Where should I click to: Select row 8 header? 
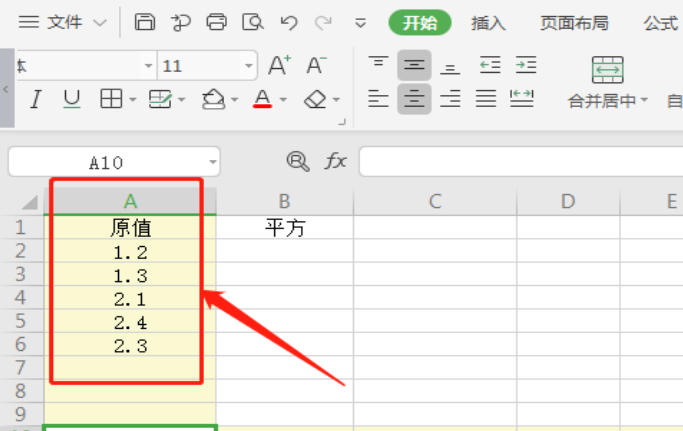pos(21,391)
